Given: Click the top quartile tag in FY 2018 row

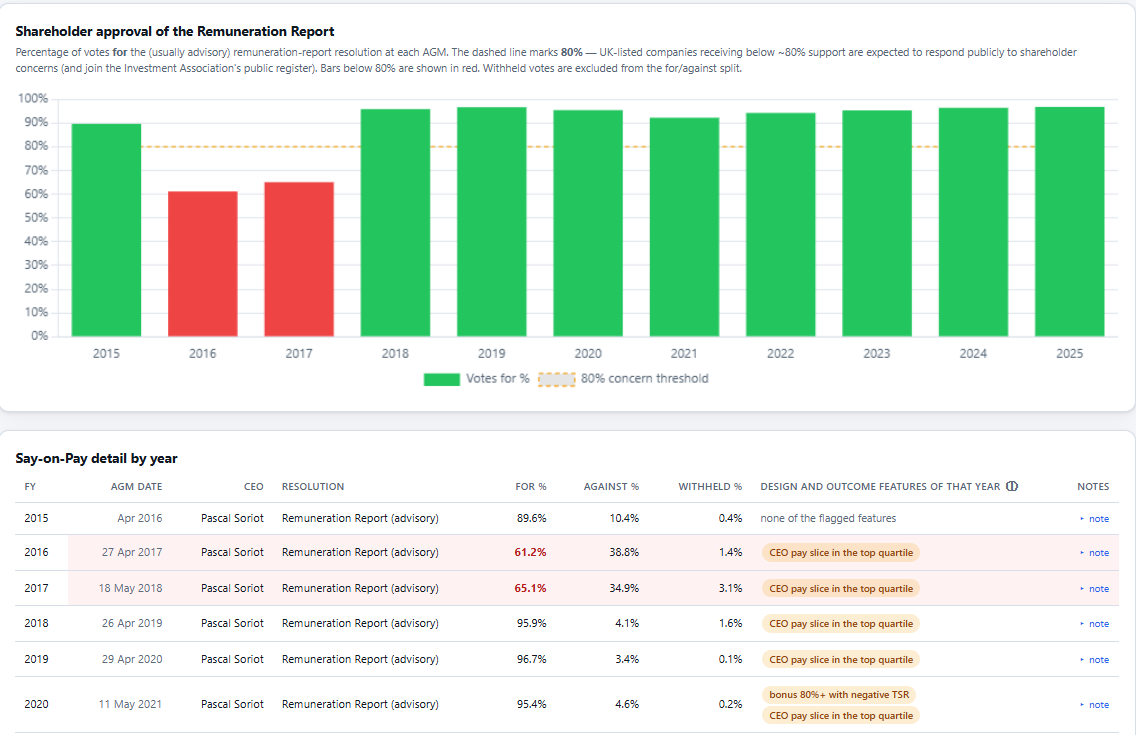Looking at the screenshot, I should 841,624.
